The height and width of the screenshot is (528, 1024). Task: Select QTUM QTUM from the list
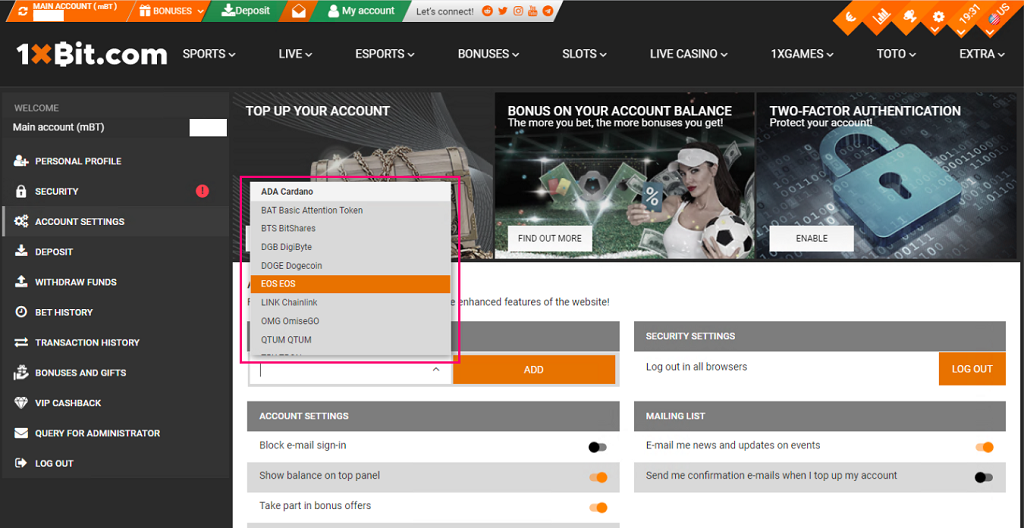tap(350, 340)
